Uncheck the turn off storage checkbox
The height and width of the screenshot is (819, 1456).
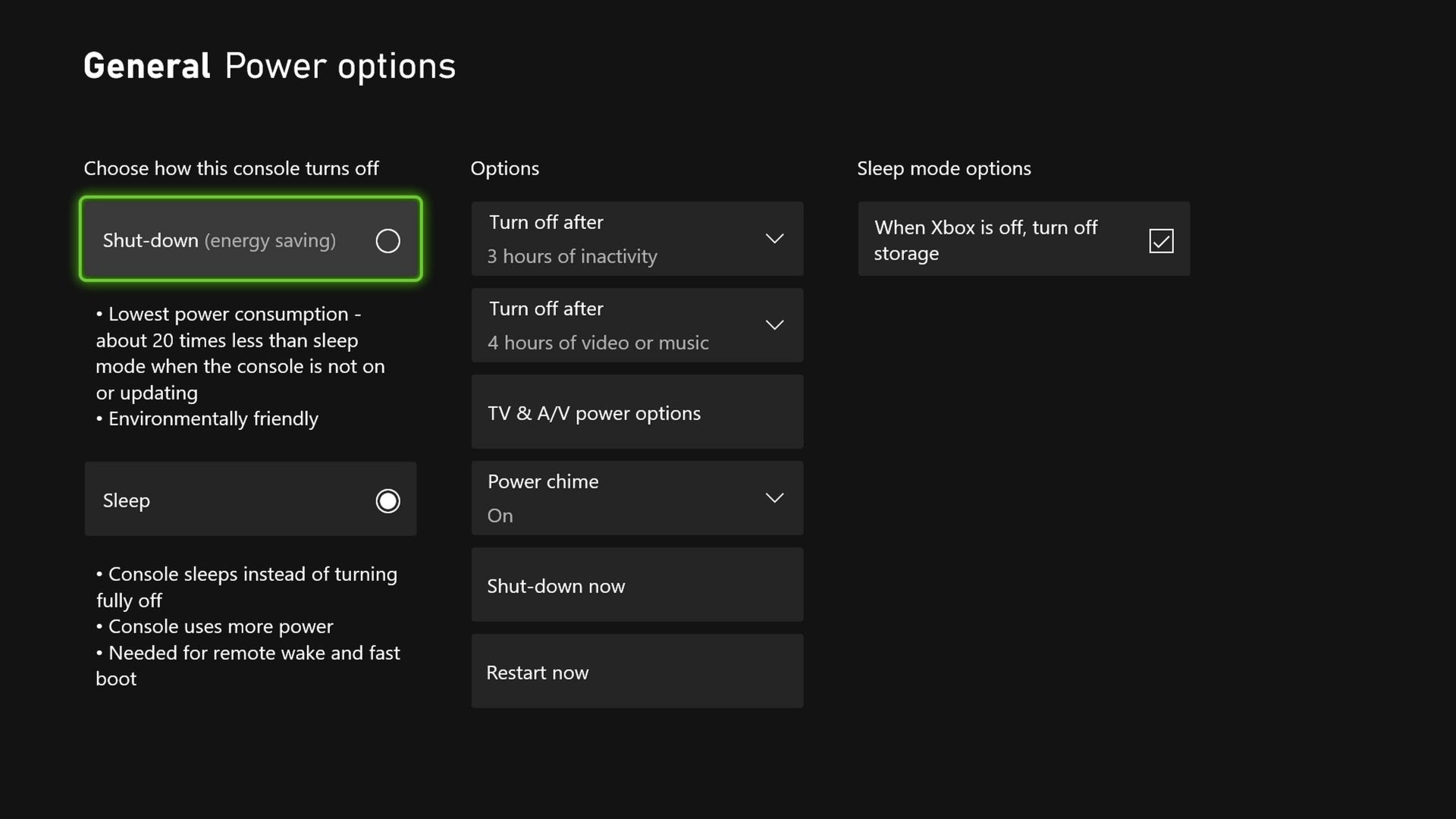pos(1161,240)
